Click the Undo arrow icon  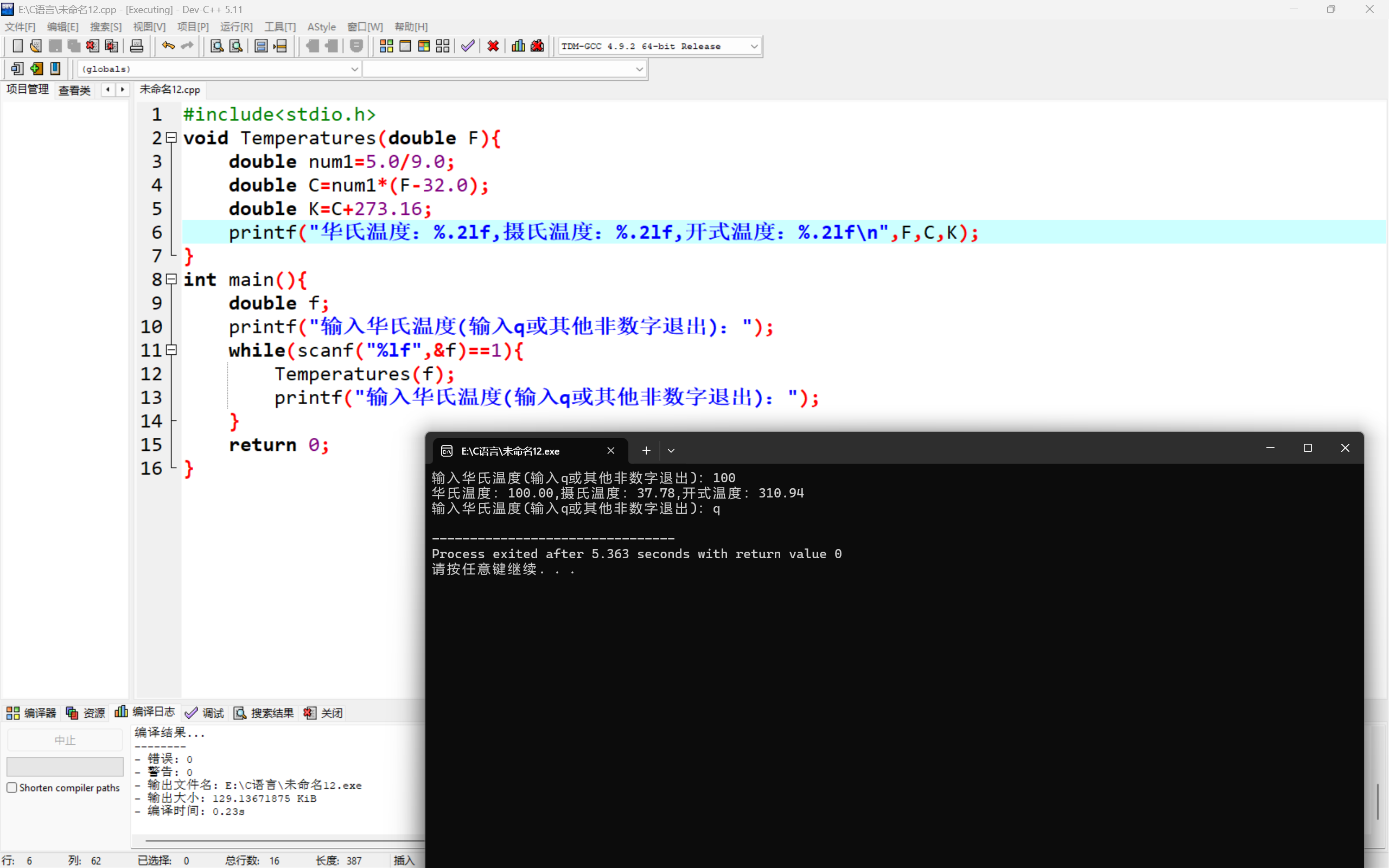(168, 46)
